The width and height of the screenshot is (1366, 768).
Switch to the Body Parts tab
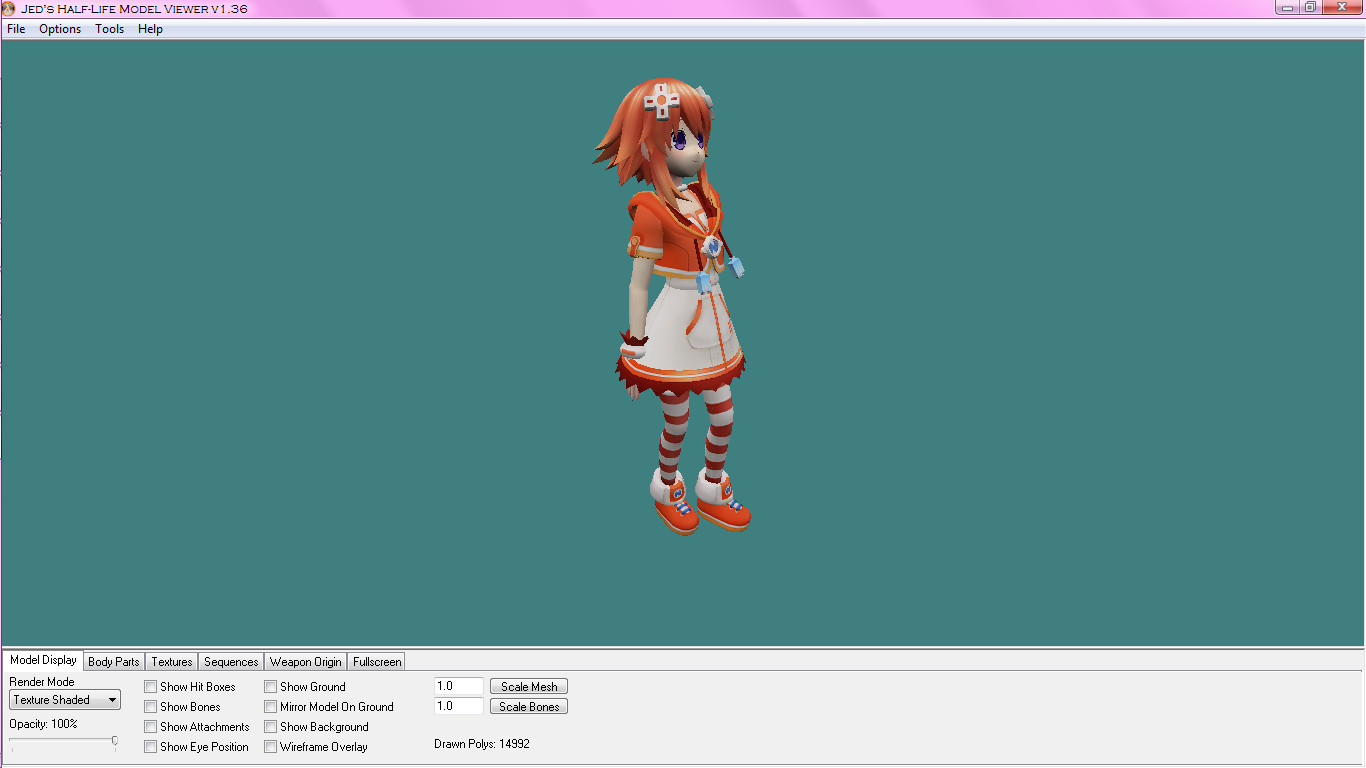113,661
